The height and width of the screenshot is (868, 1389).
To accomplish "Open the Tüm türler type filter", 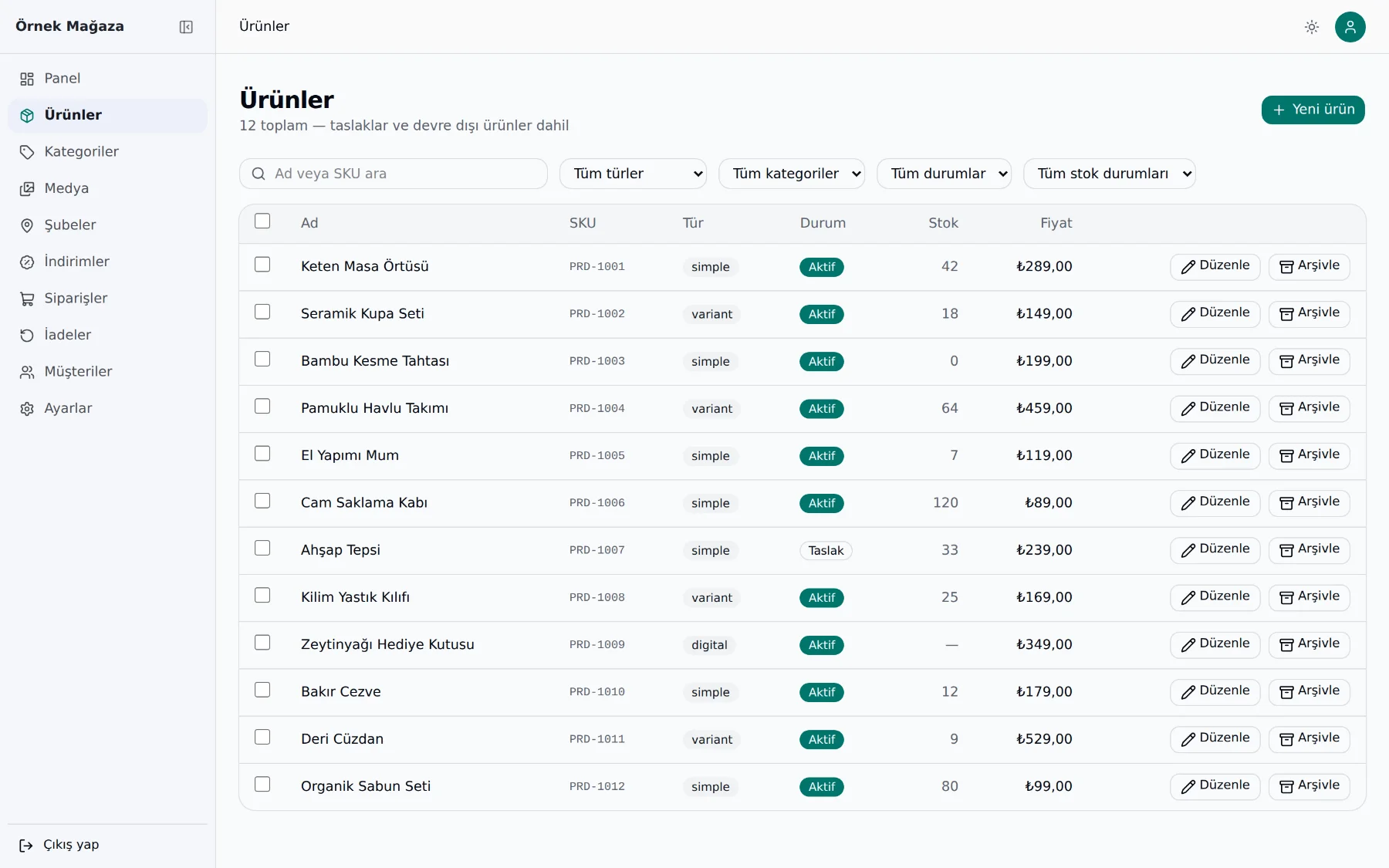I will [x=634, y=174].
